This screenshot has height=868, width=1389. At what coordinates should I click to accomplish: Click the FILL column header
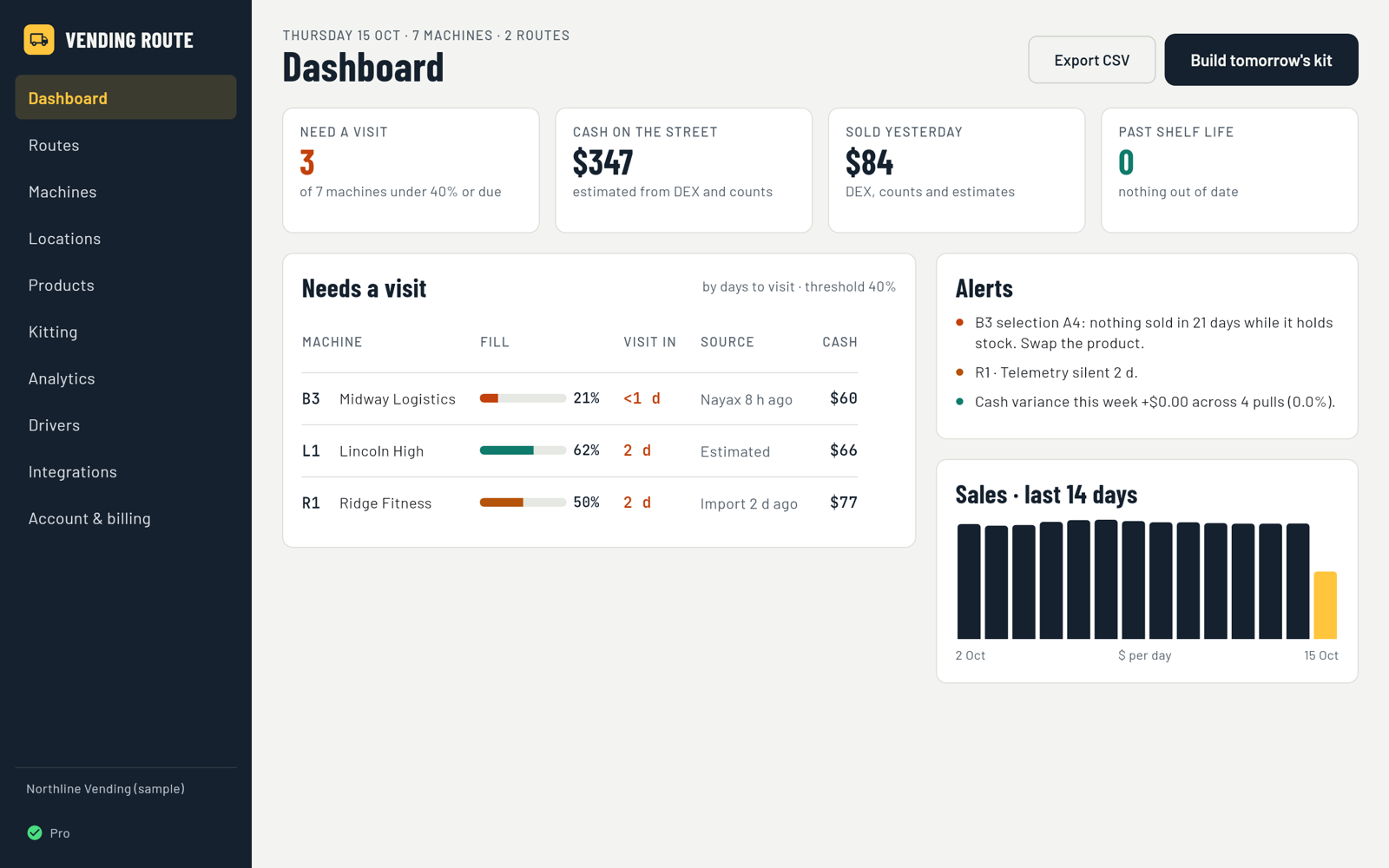[x=495, y=342]
